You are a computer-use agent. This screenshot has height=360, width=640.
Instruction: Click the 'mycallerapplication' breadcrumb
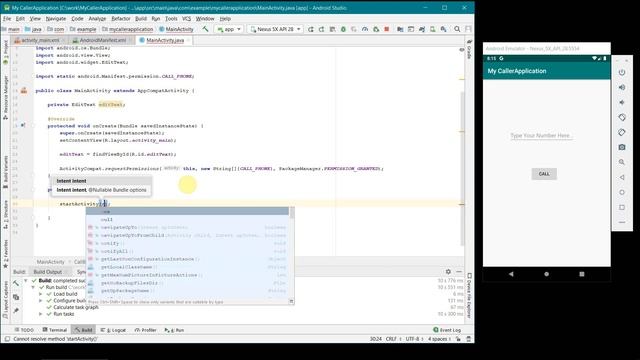[128, 29]
